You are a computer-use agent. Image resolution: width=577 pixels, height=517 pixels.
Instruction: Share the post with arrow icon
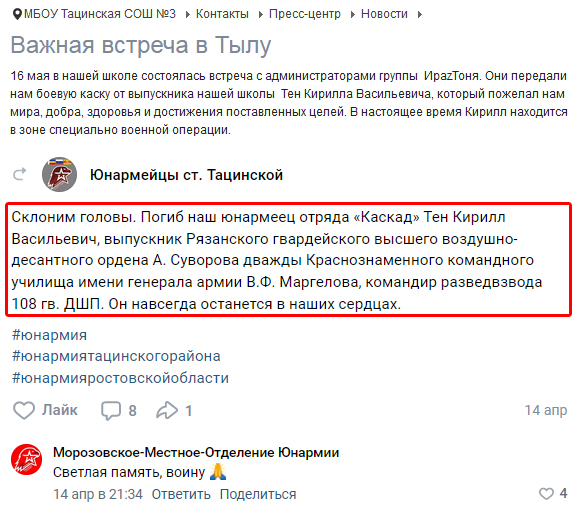click(167, 410)
